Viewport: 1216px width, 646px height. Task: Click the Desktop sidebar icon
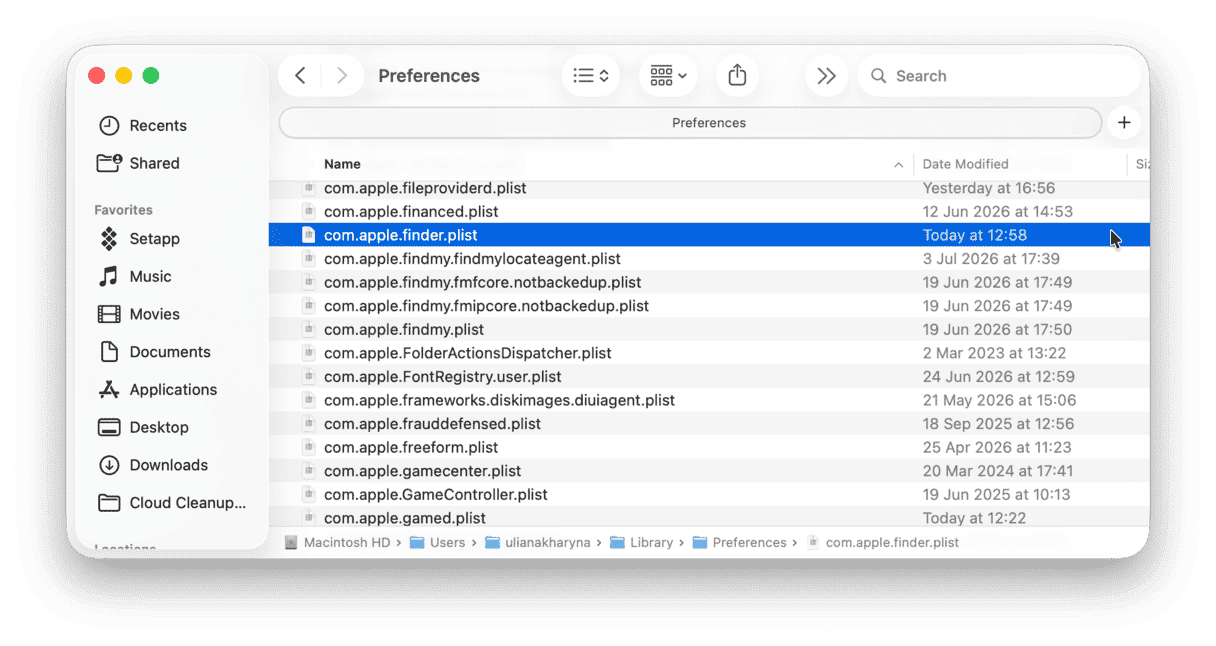[109, 427]
